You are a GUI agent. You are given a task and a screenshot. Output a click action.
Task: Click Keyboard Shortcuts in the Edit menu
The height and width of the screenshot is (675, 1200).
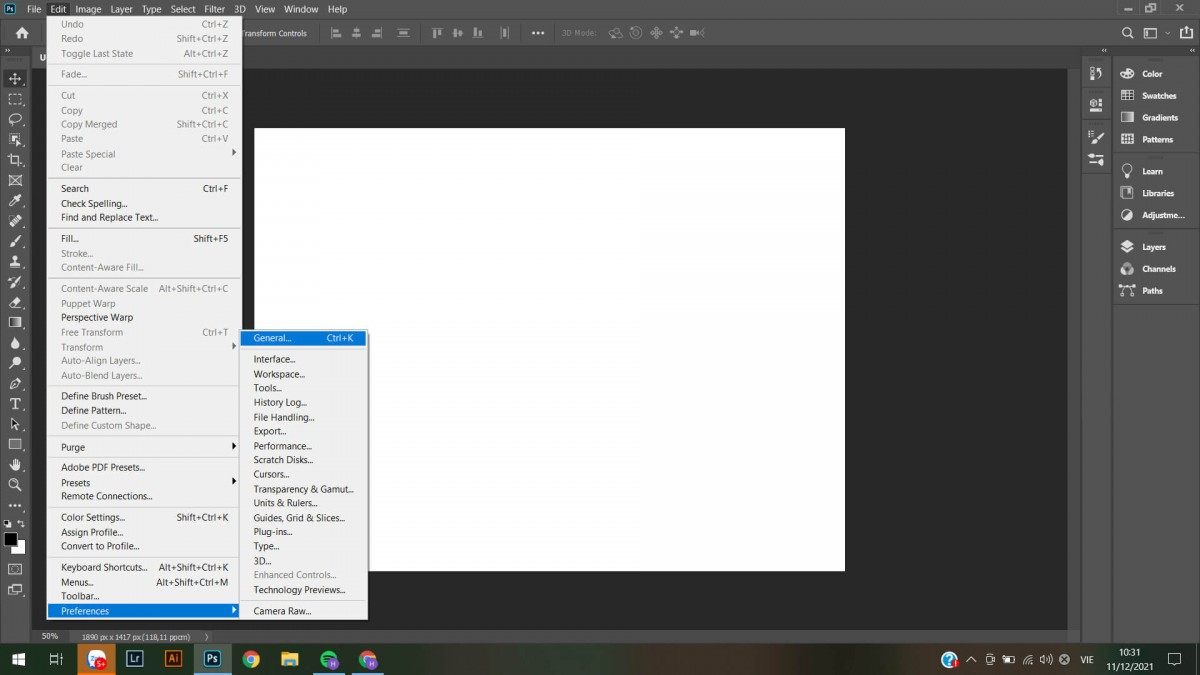(x=104, y=568)
